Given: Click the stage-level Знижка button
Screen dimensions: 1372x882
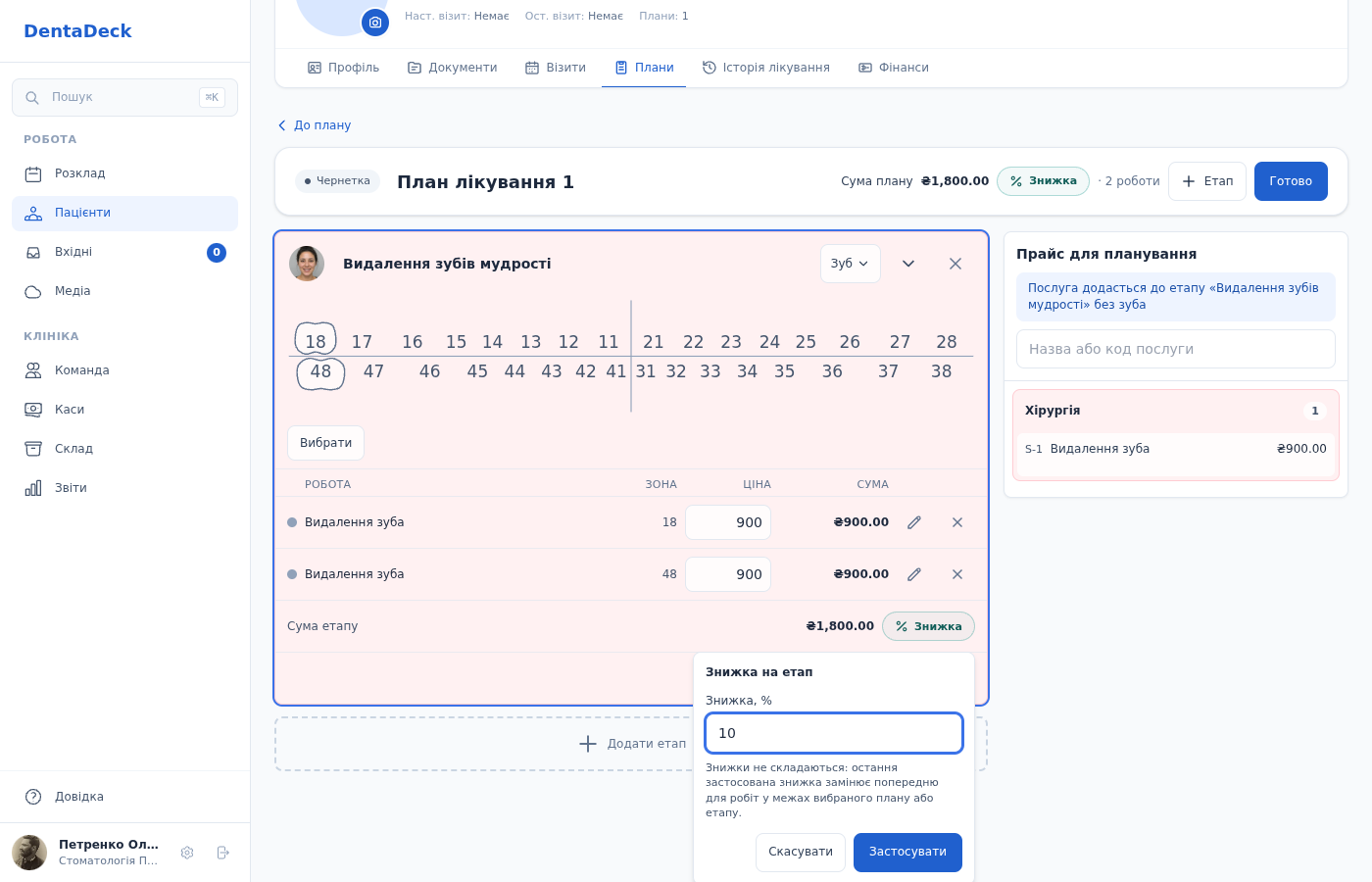Looking at the screenshot, I should [x=928, y=626].
